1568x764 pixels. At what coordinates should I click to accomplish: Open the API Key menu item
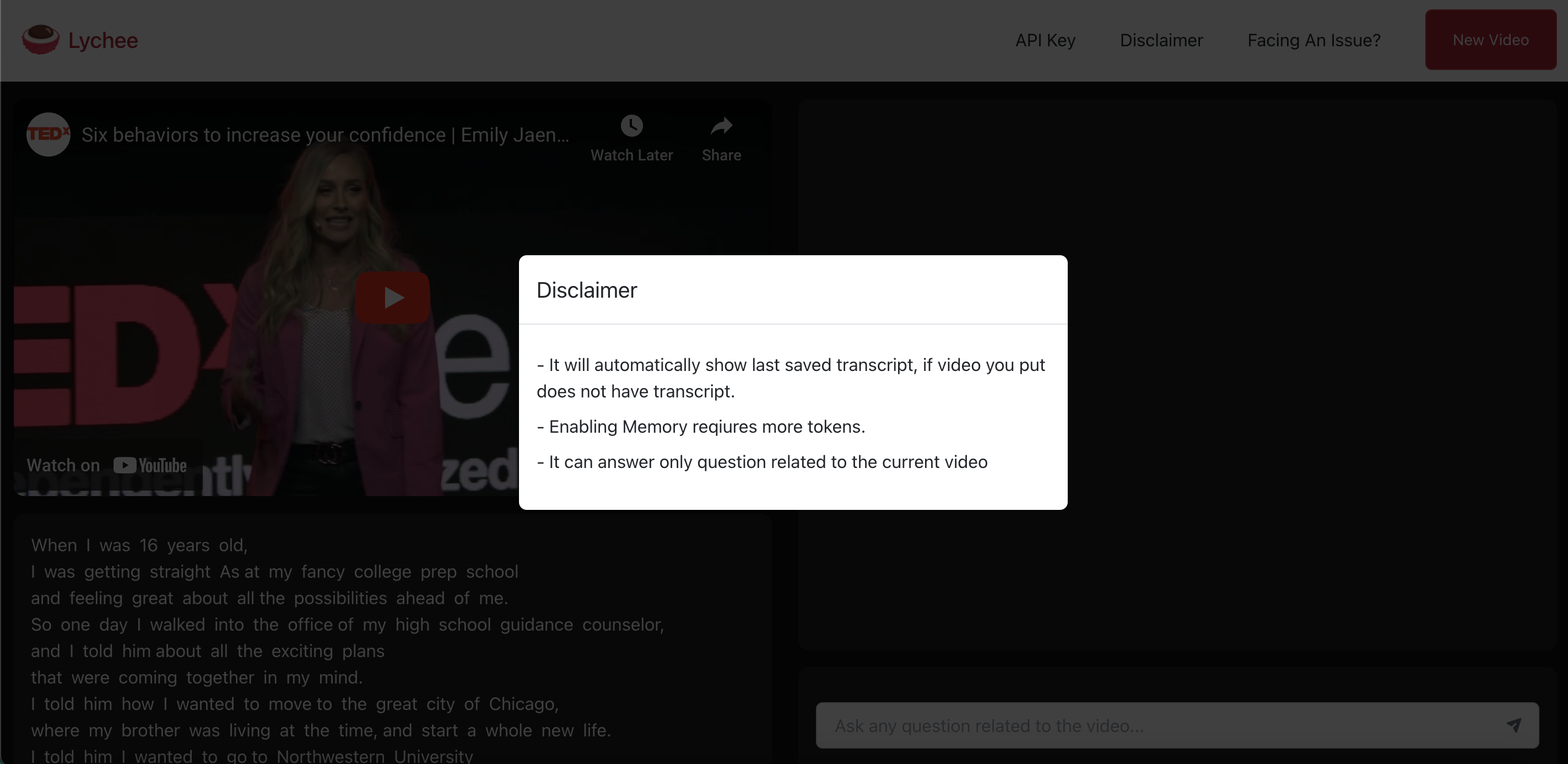coord(1045,40)
